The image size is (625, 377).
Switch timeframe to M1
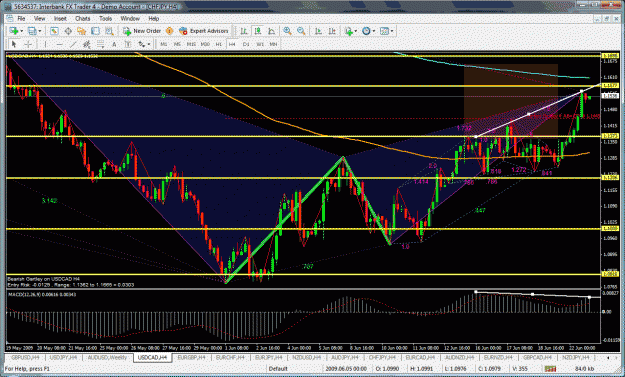[164, 44]
